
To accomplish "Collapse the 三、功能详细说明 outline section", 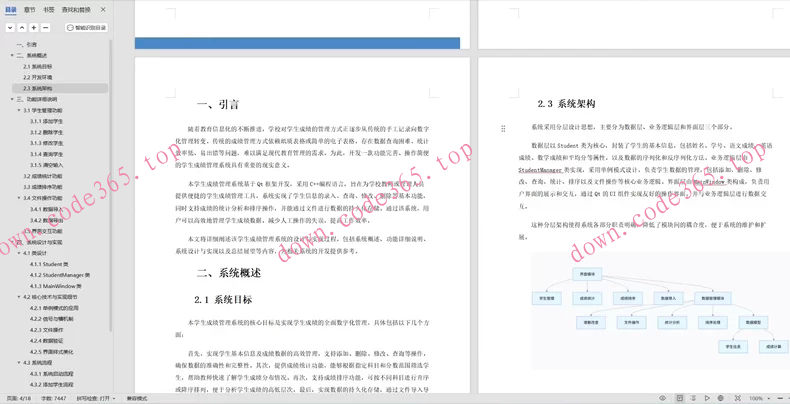I will (12, 99).
